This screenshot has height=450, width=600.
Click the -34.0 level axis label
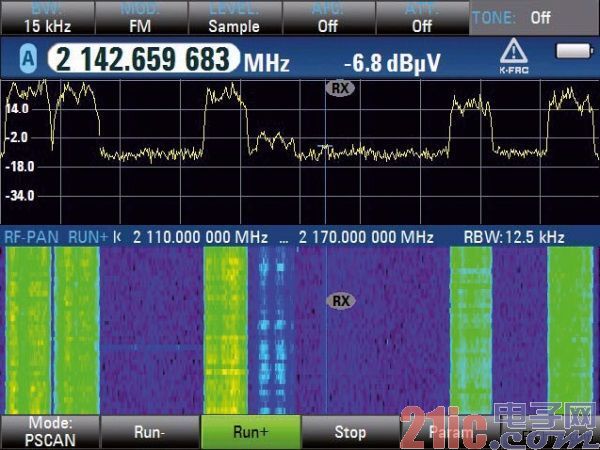[20, 196]
